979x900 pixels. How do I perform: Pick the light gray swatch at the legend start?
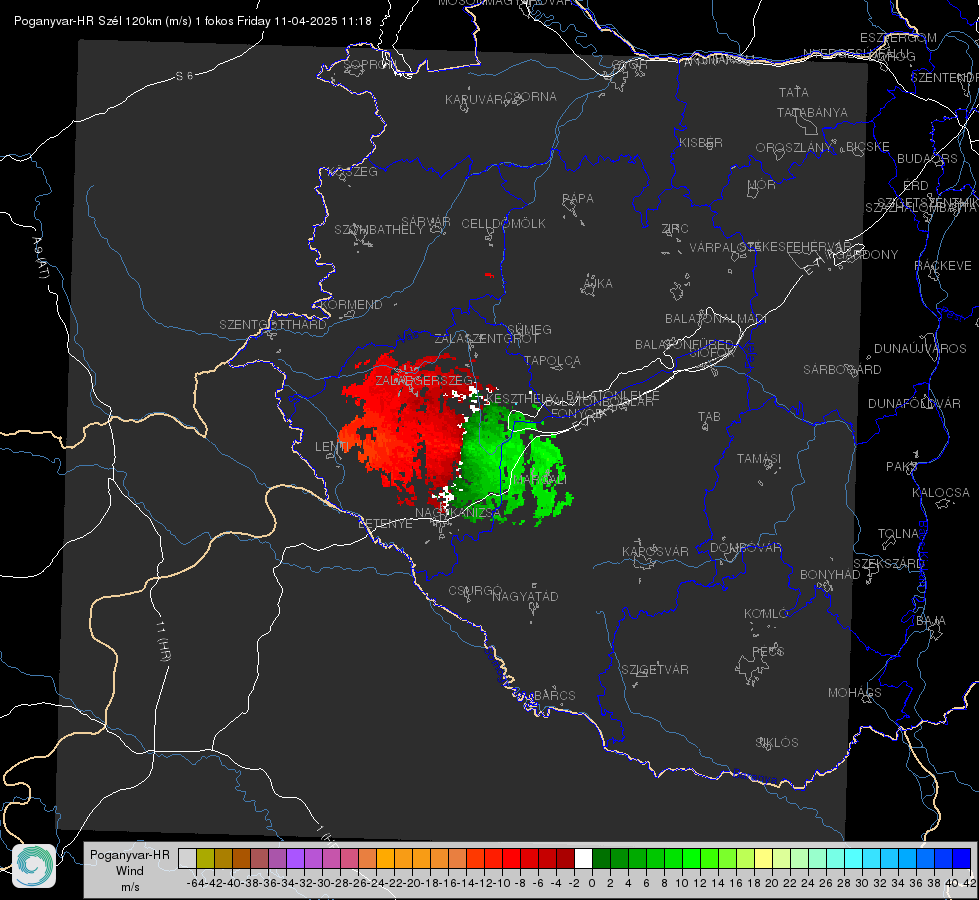coord(187,859)
